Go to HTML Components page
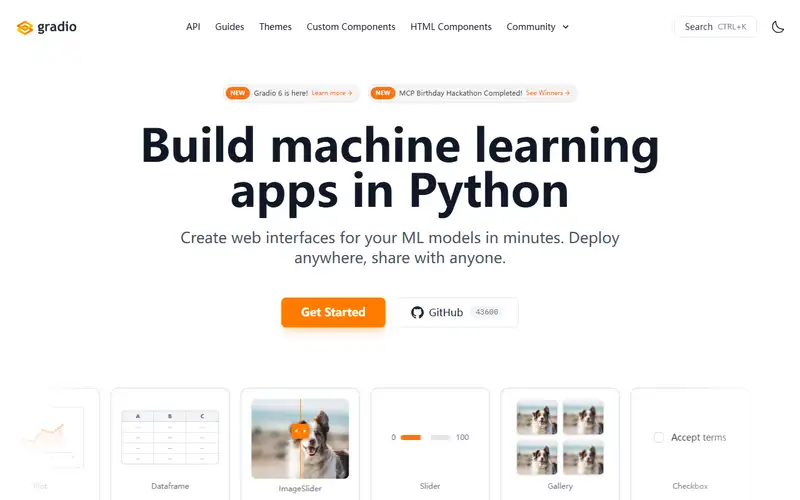Screen dimensions: 800x500 click(451, 27)
